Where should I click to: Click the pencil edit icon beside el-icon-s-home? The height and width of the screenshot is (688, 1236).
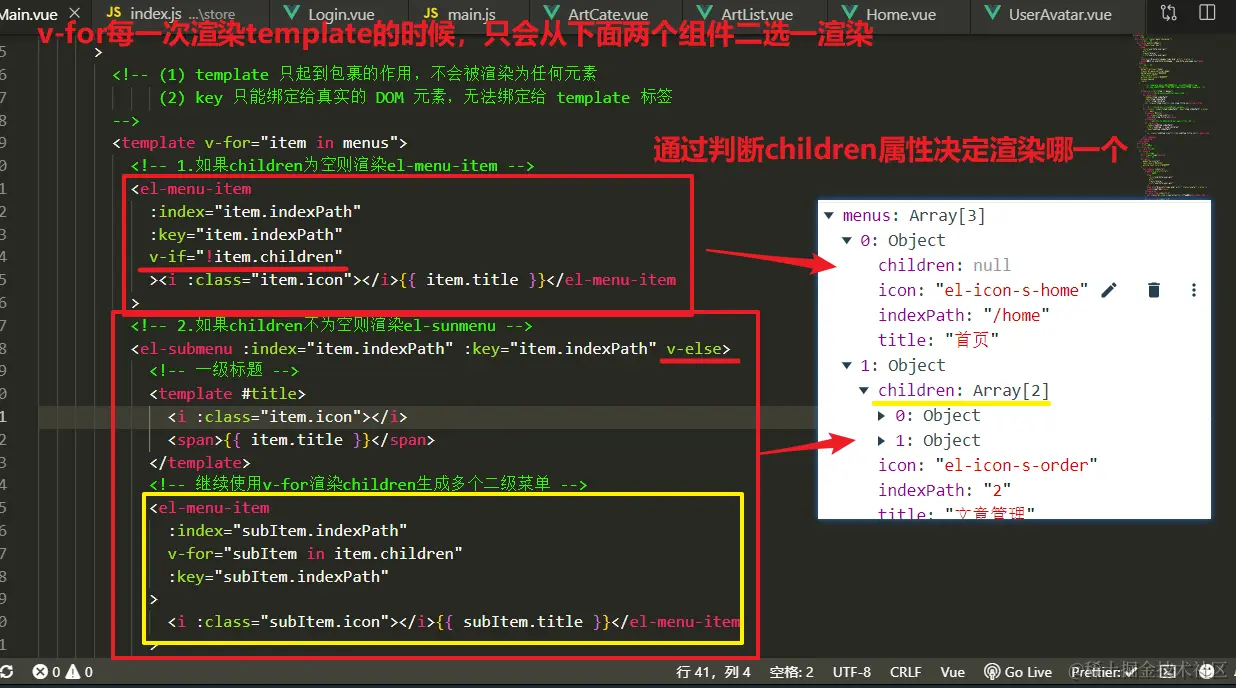click(1109, 290)
